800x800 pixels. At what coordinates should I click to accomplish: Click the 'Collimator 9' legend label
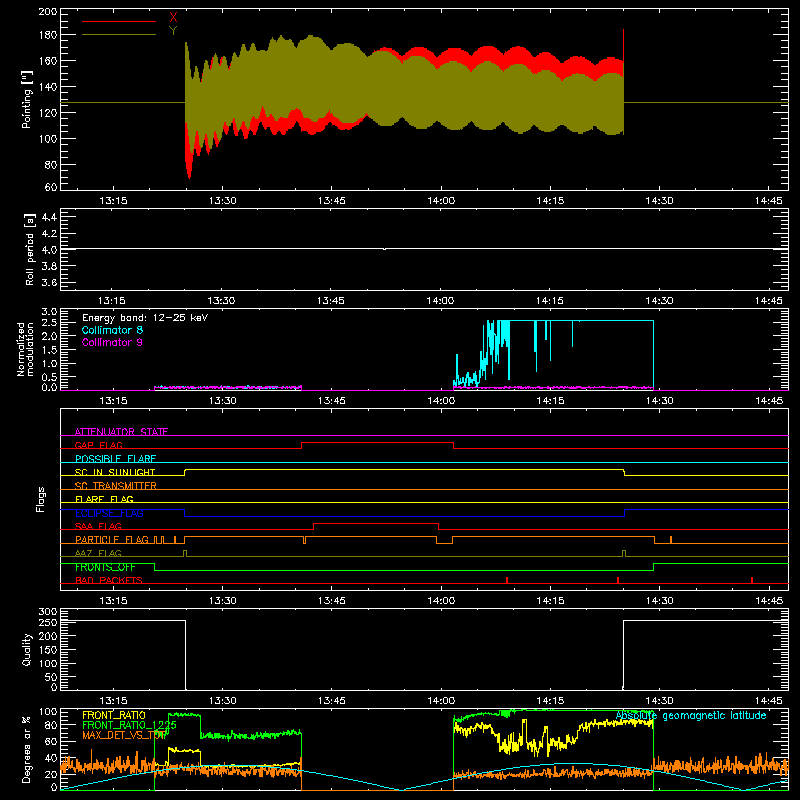pyautogui.click(x=112, y=342)
